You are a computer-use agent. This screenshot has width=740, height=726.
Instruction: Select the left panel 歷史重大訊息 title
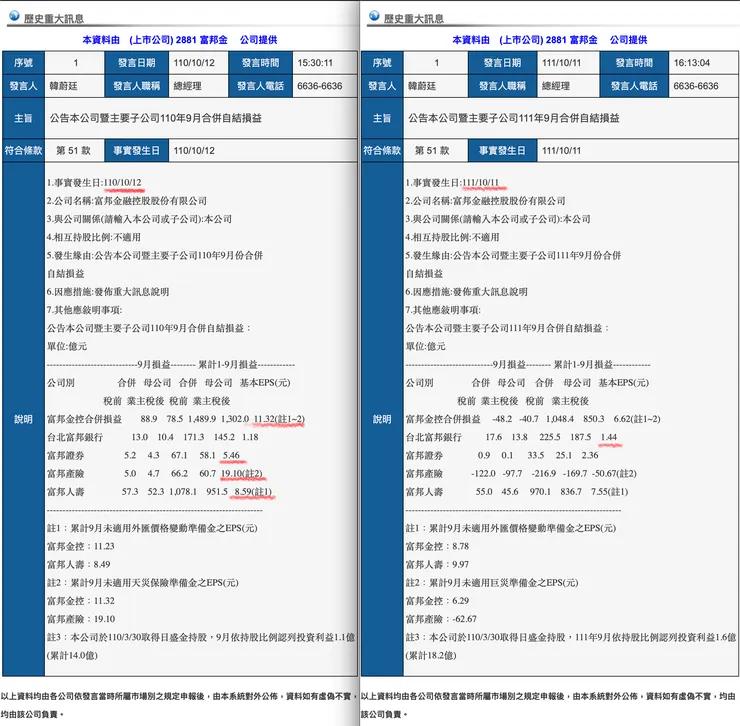click(54, 19)
